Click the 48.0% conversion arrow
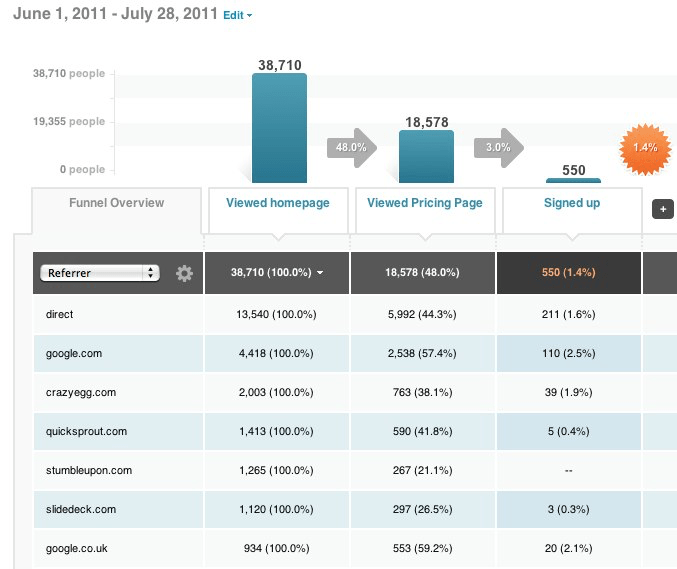Image resolution: width=677 pixels, height=569 pixels. pos(351,148)
